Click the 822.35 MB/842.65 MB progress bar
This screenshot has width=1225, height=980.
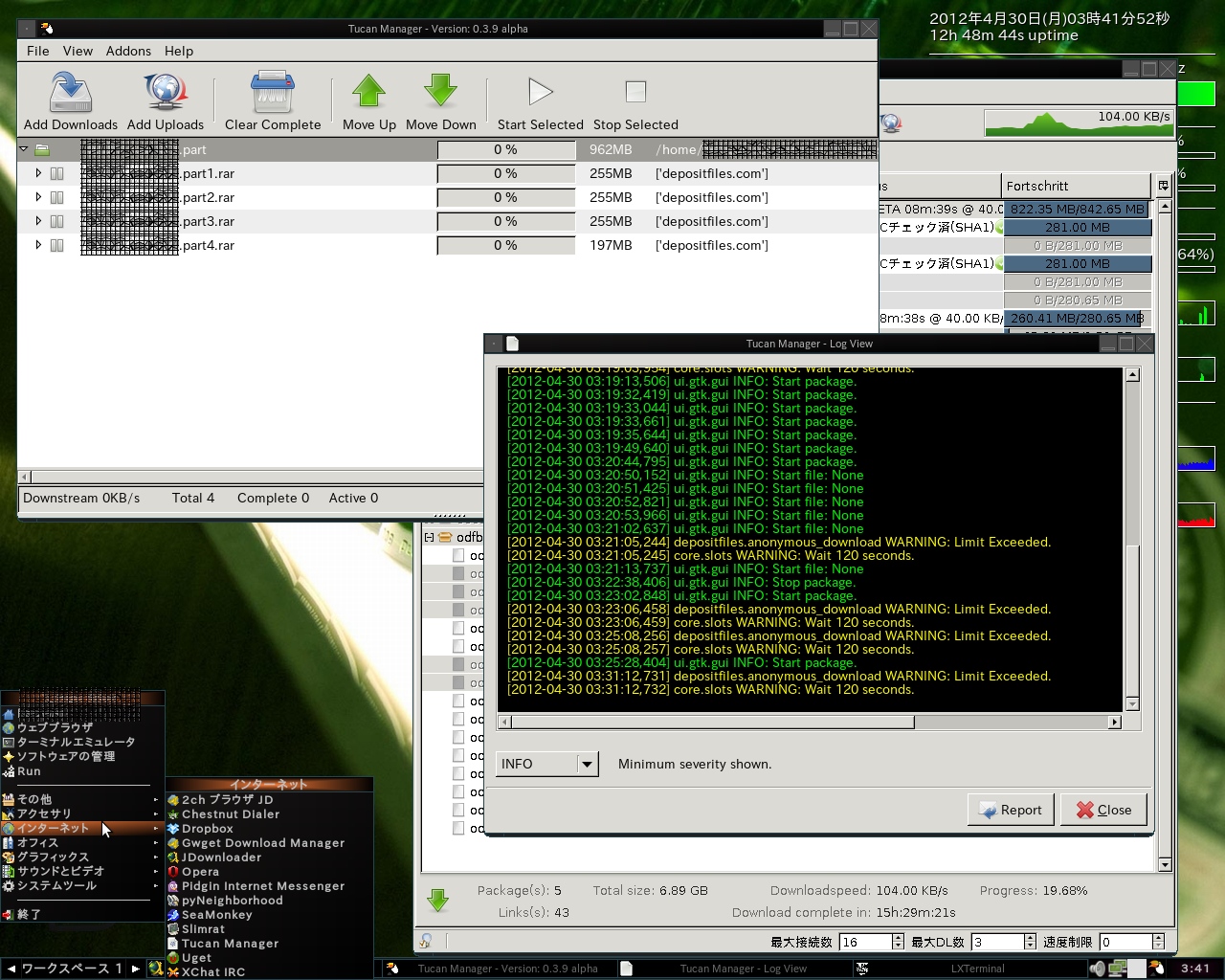click(1078, 210)
